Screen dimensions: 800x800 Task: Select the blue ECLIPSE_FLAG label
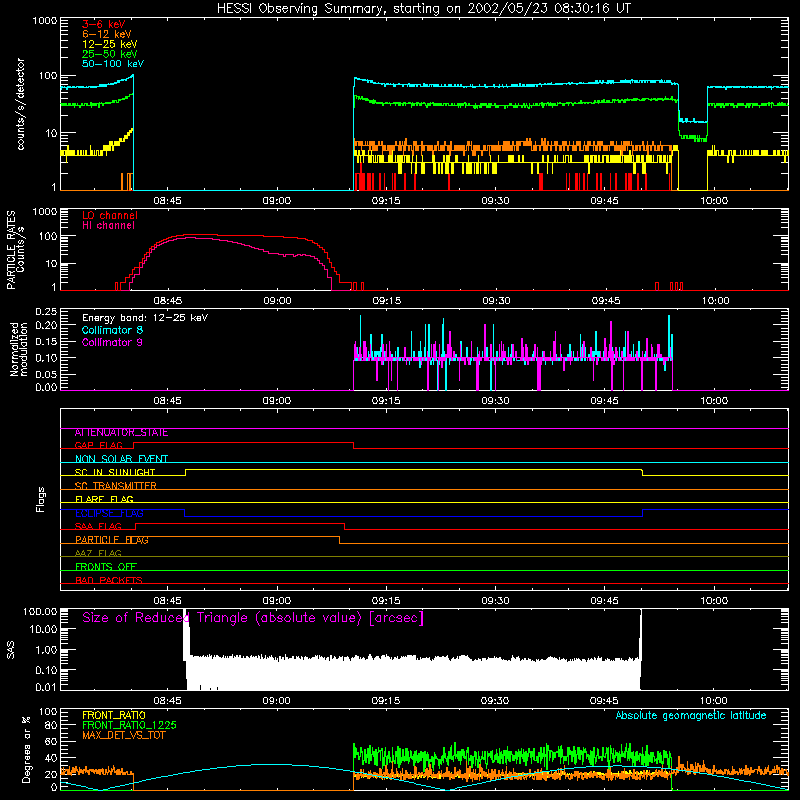109,513
